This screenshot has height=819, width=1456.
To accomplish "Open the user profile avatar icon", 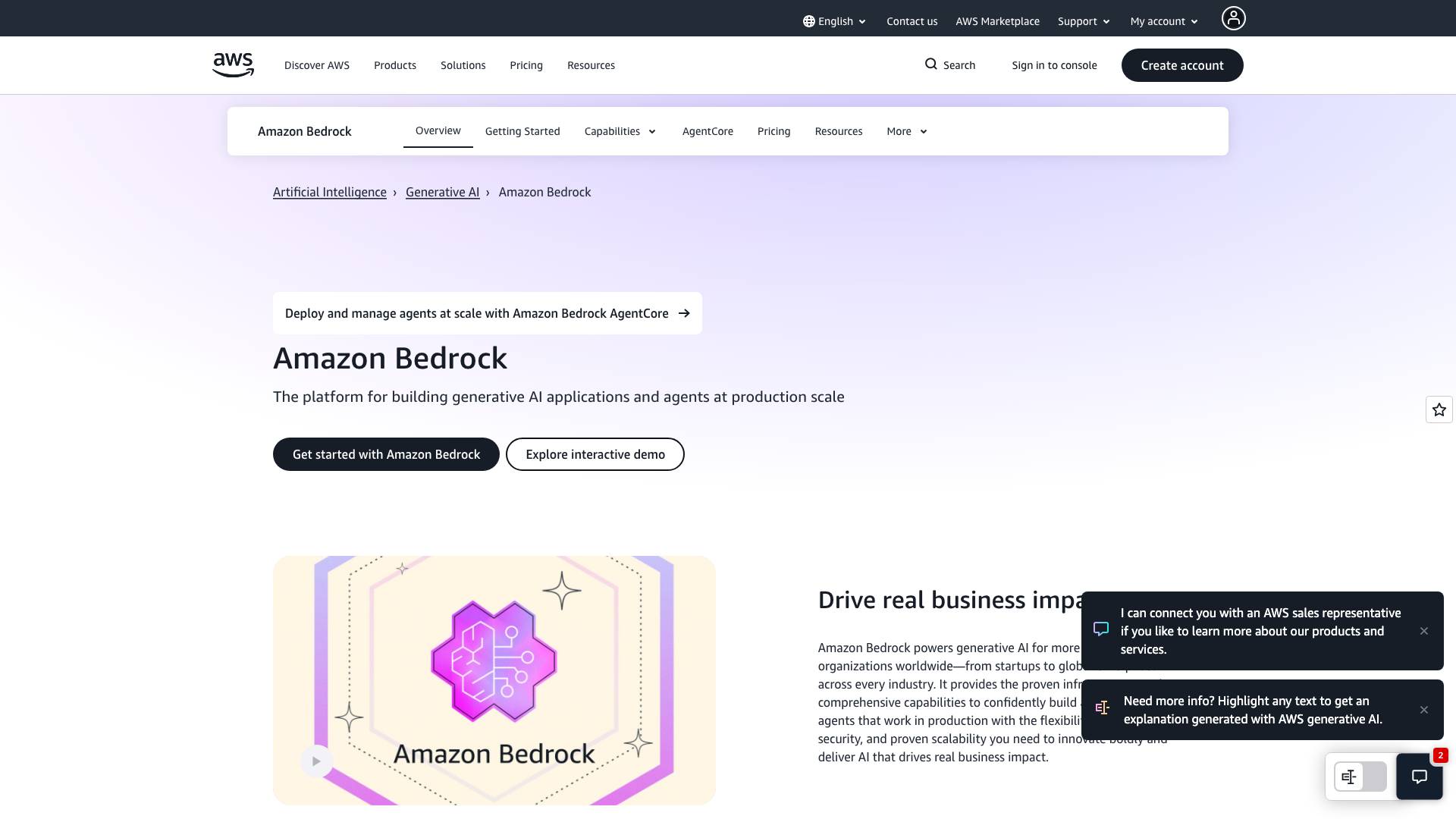I will click(x=1233, y=18).
